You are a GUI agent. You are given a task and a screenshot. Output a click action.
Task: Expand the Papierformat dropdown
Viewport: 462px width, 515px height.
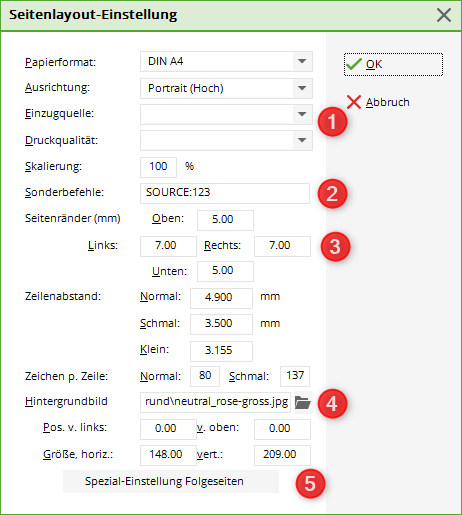[x=302, y=61]
